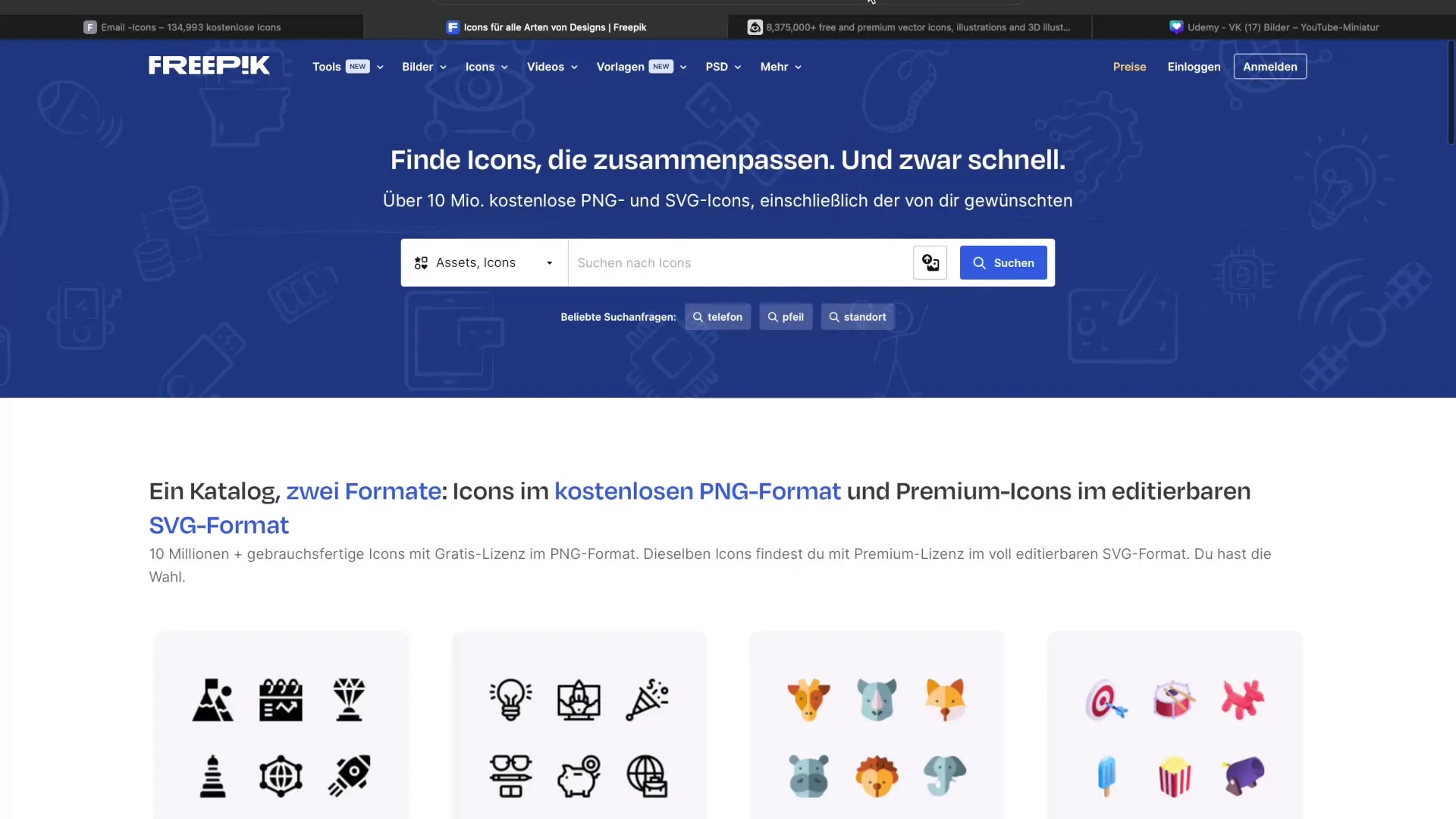This screenshot has height=819, width=1456.
Task: Search the popular query standort
Action: pyautogui.click(x=857, y=317)
